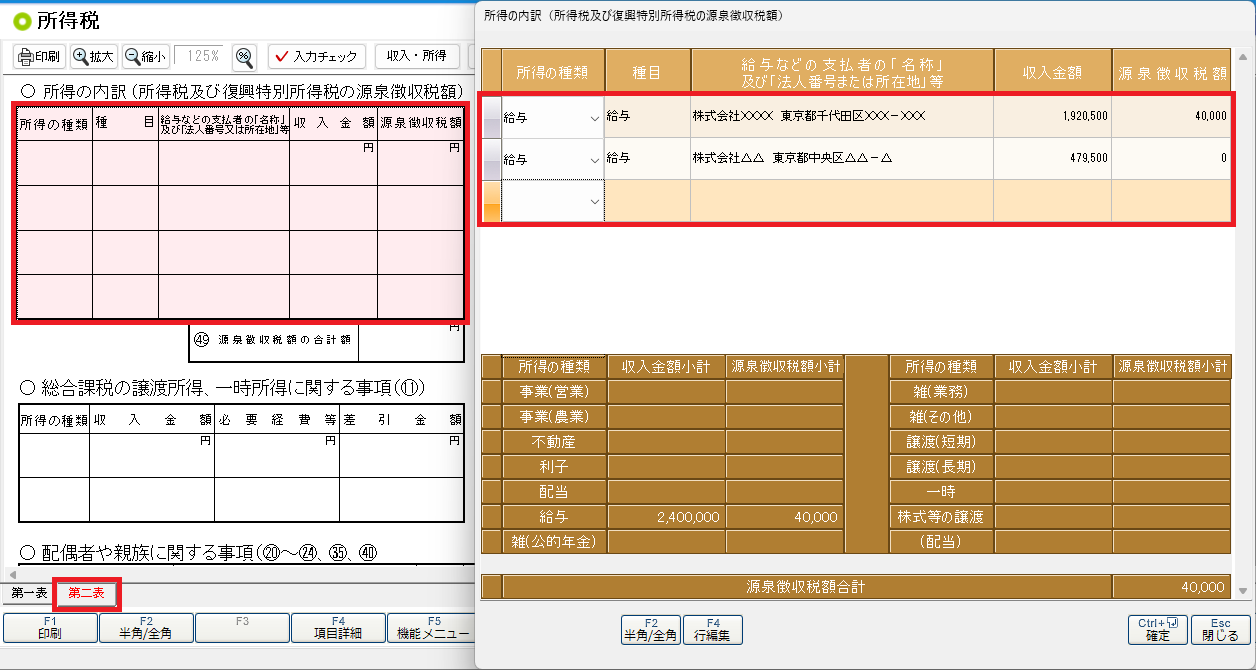Select row marker of second 給与 row

pos(491,159)
